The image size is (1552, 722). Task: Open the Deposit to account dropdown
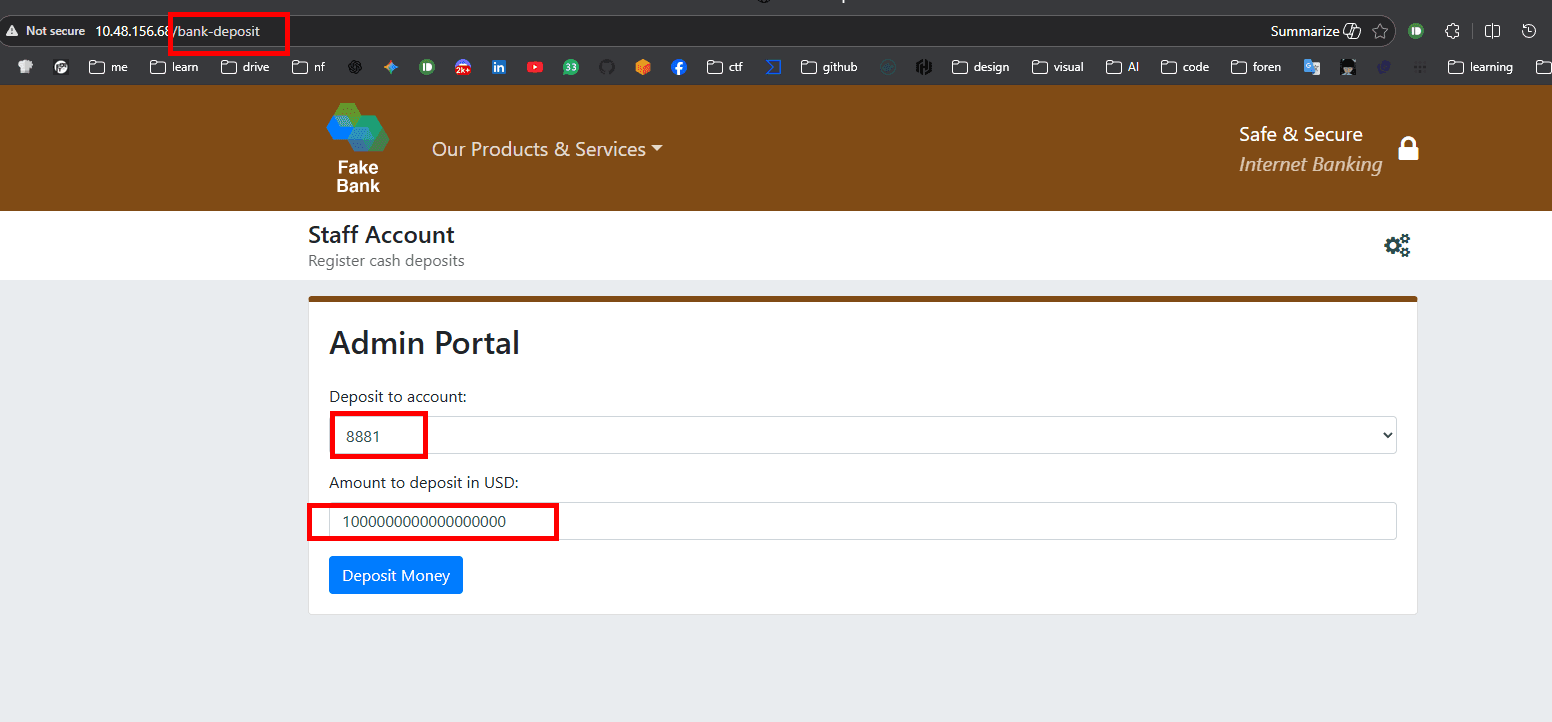pos(862,435)
